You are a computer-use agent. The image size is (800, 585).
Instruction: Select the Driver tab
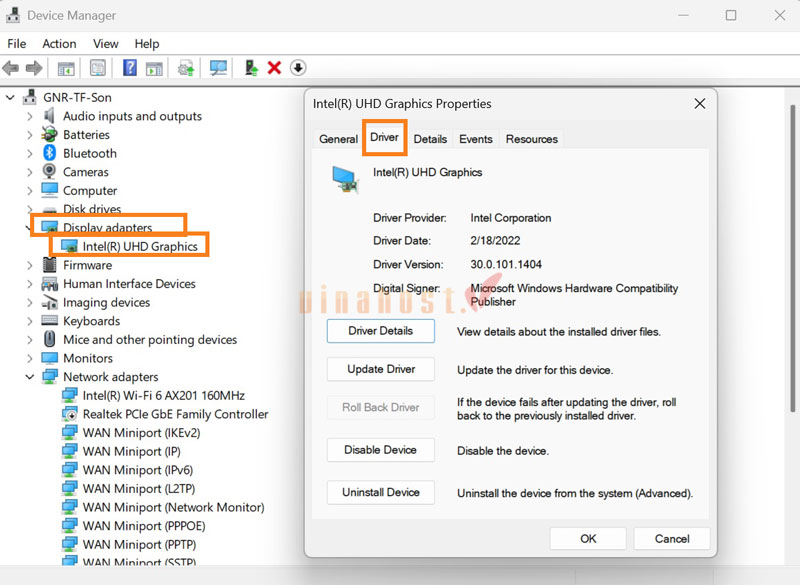384,137
